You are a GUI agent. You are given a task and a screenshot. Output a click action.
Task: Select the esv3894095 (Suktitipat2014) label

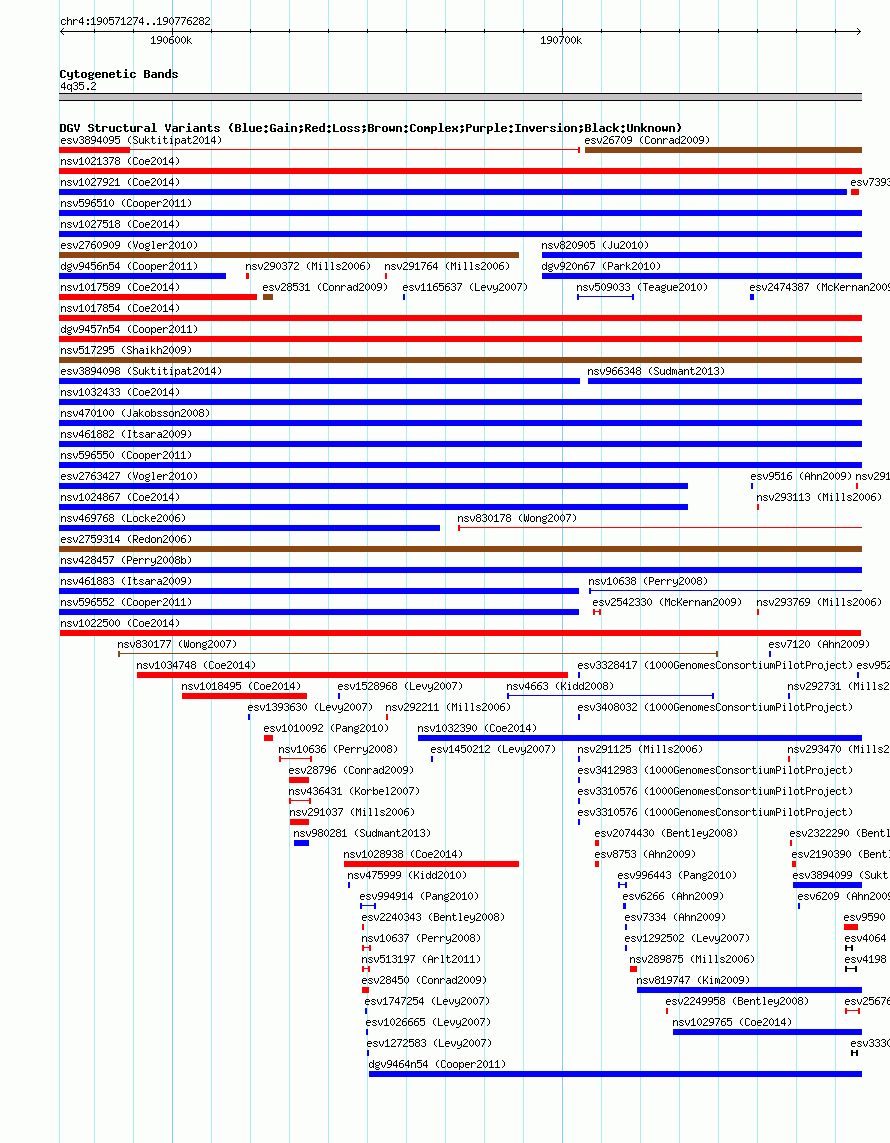pyautogui.click(x=141, y=140)
